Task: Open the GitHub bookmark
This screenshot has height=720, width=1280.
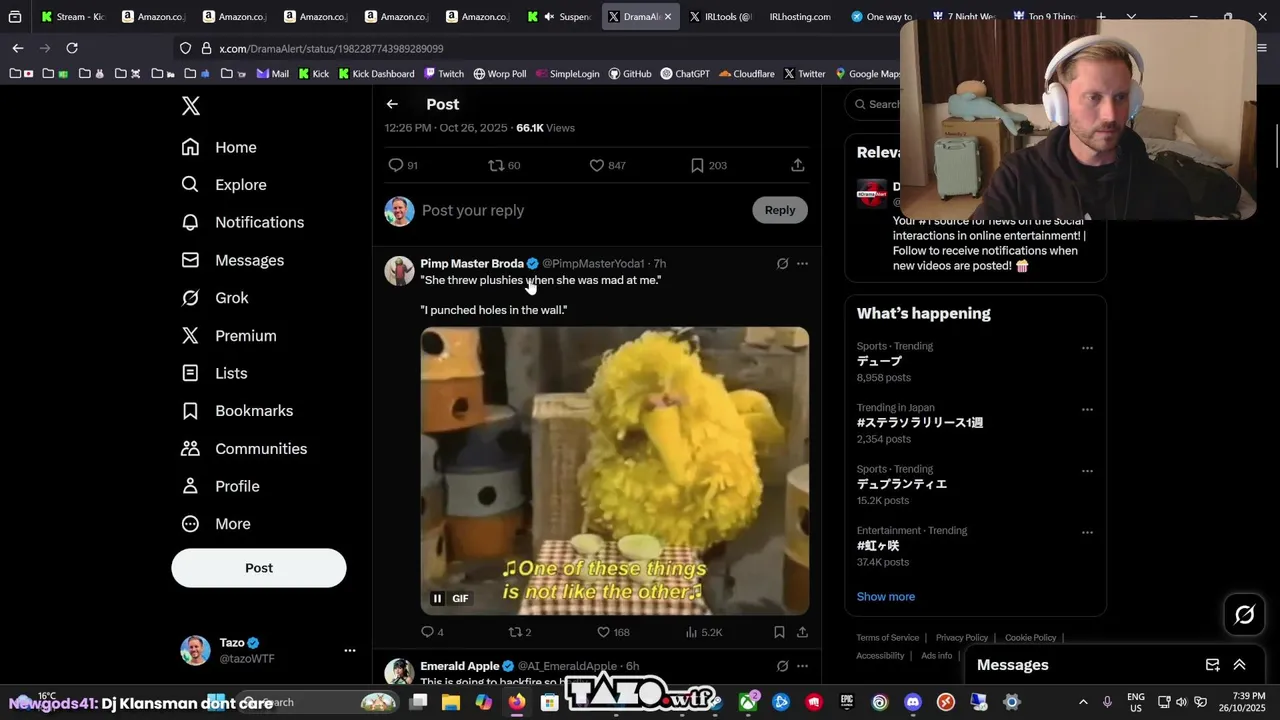Action: (x=629, y=74)
